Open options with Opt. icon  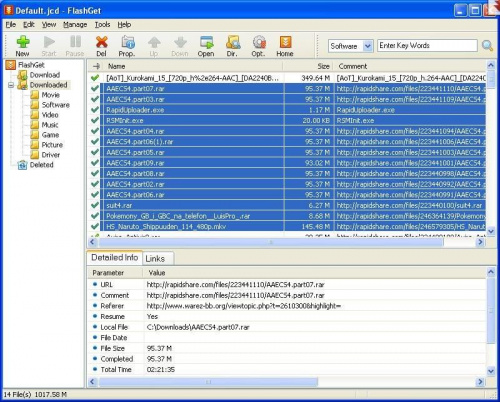click(x=258, y=46)
